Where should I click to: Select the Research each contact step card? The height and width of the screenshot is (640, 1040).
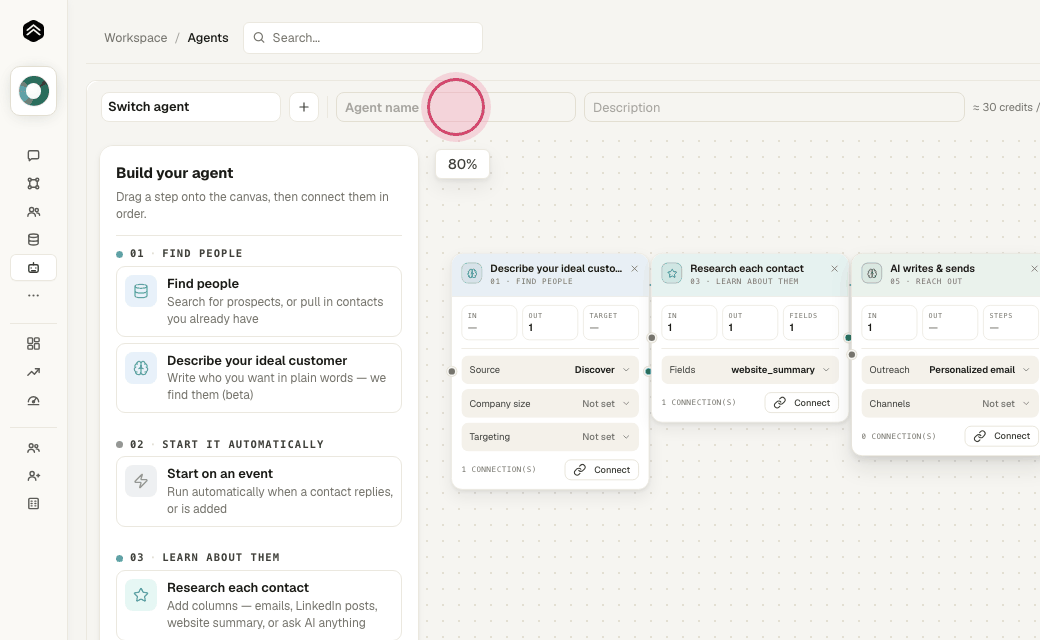point(259,605)
